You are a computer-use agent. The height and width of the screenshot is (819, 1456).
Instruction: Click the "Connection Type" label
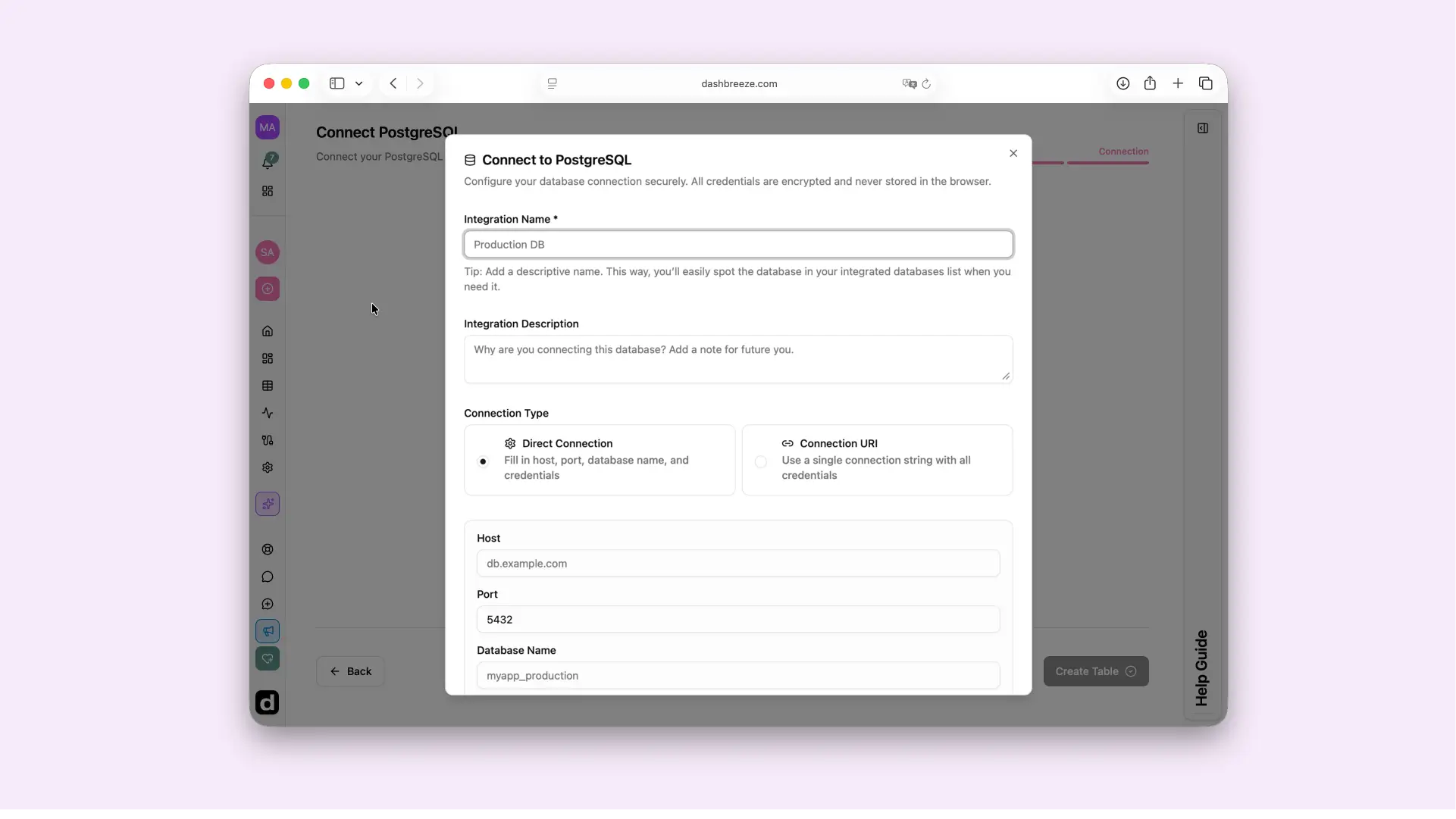tap(506, 413)
